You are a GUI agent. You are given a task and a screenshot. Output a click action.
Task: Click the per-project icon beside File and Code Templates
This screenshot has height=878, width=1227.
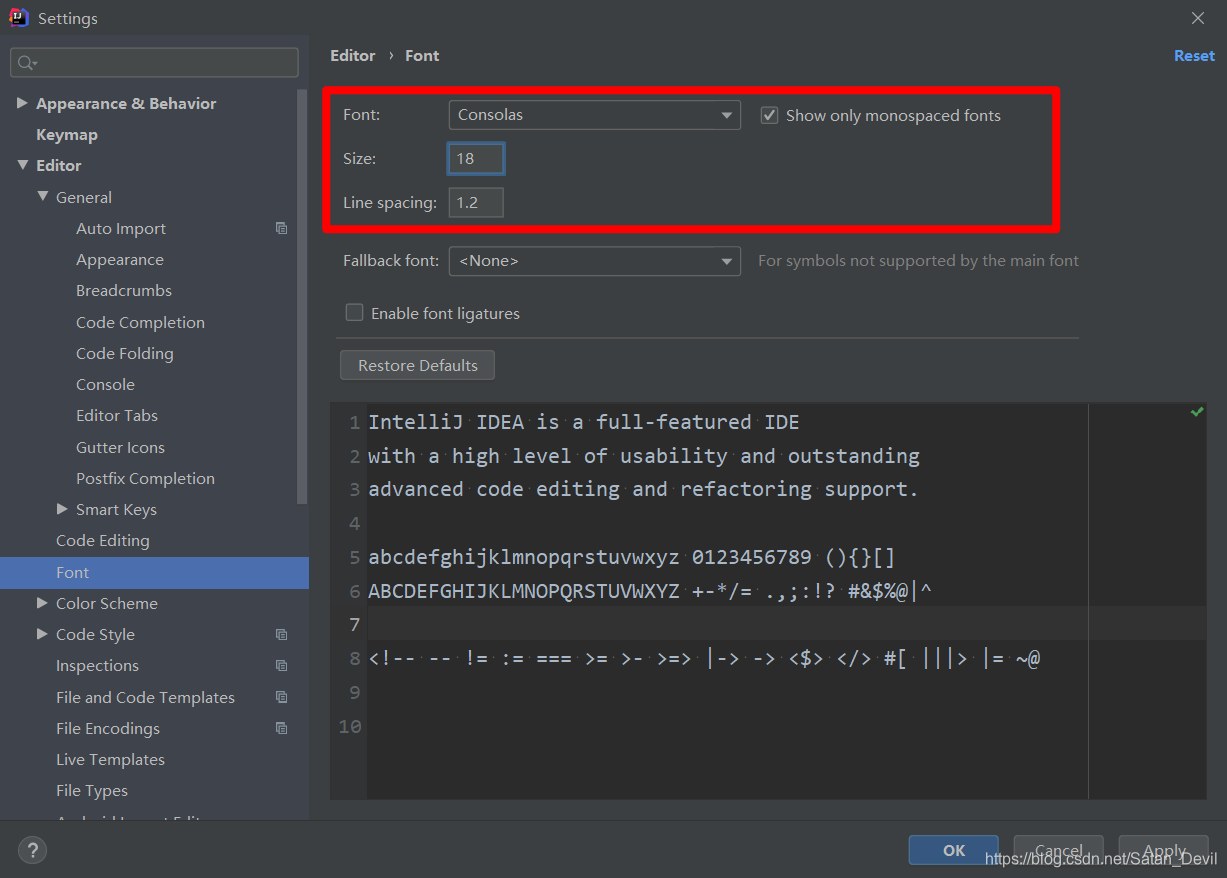[x=282, y=697]
